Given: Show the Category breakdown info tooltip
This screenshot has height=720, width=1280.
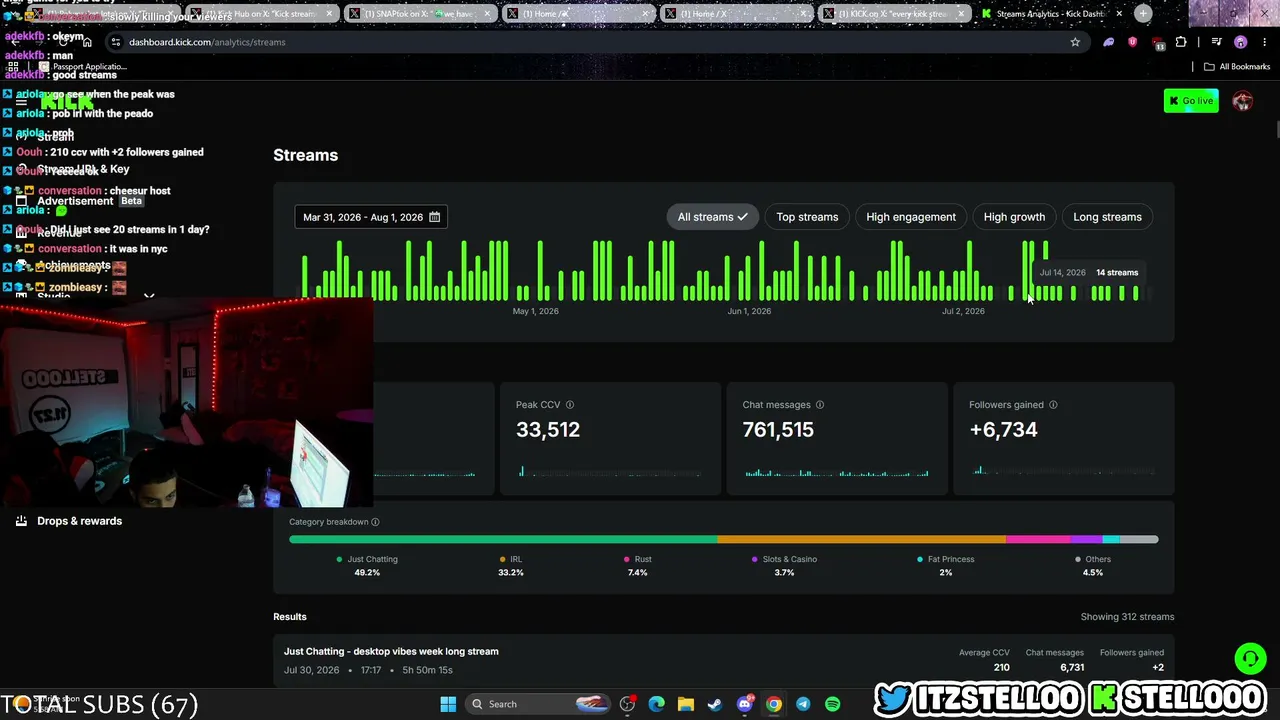Looking at the screenshot, I should pos(375,522).
